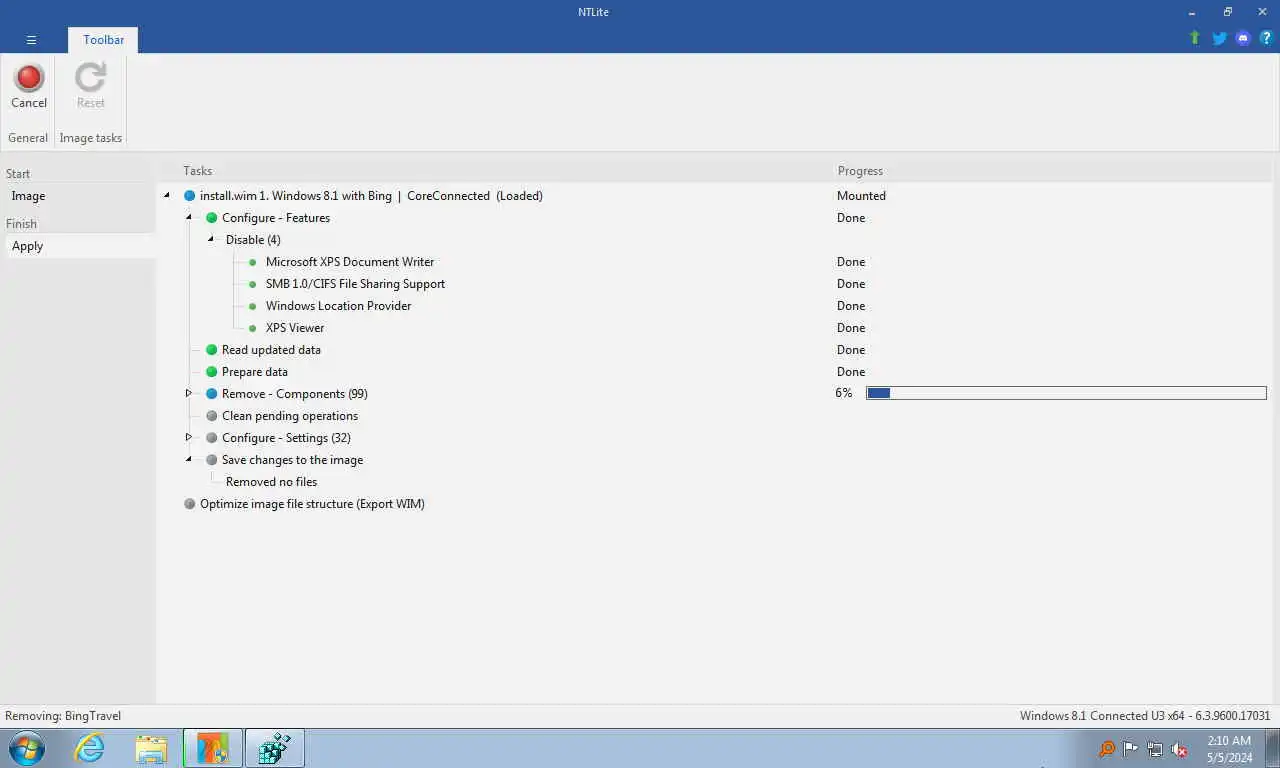Click the red Cancel button icon

(29, 77)
